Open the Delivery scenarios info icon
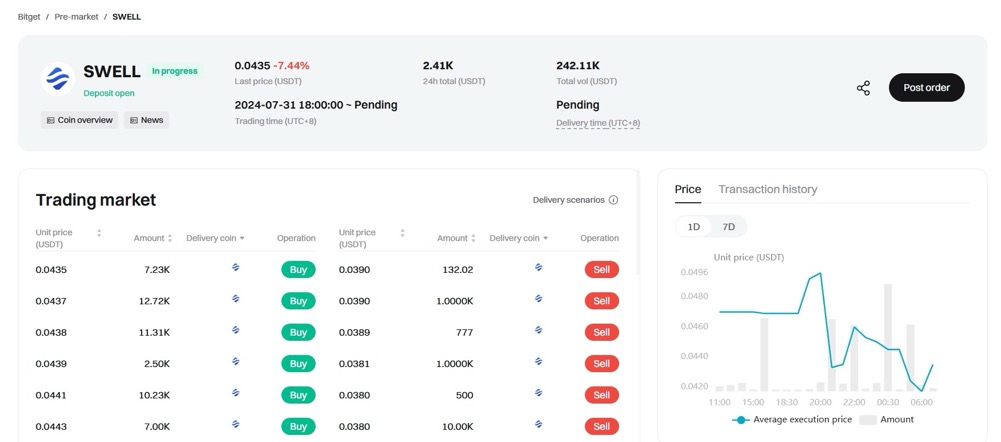Screen dimensions: 1001x442 point(613,200)
